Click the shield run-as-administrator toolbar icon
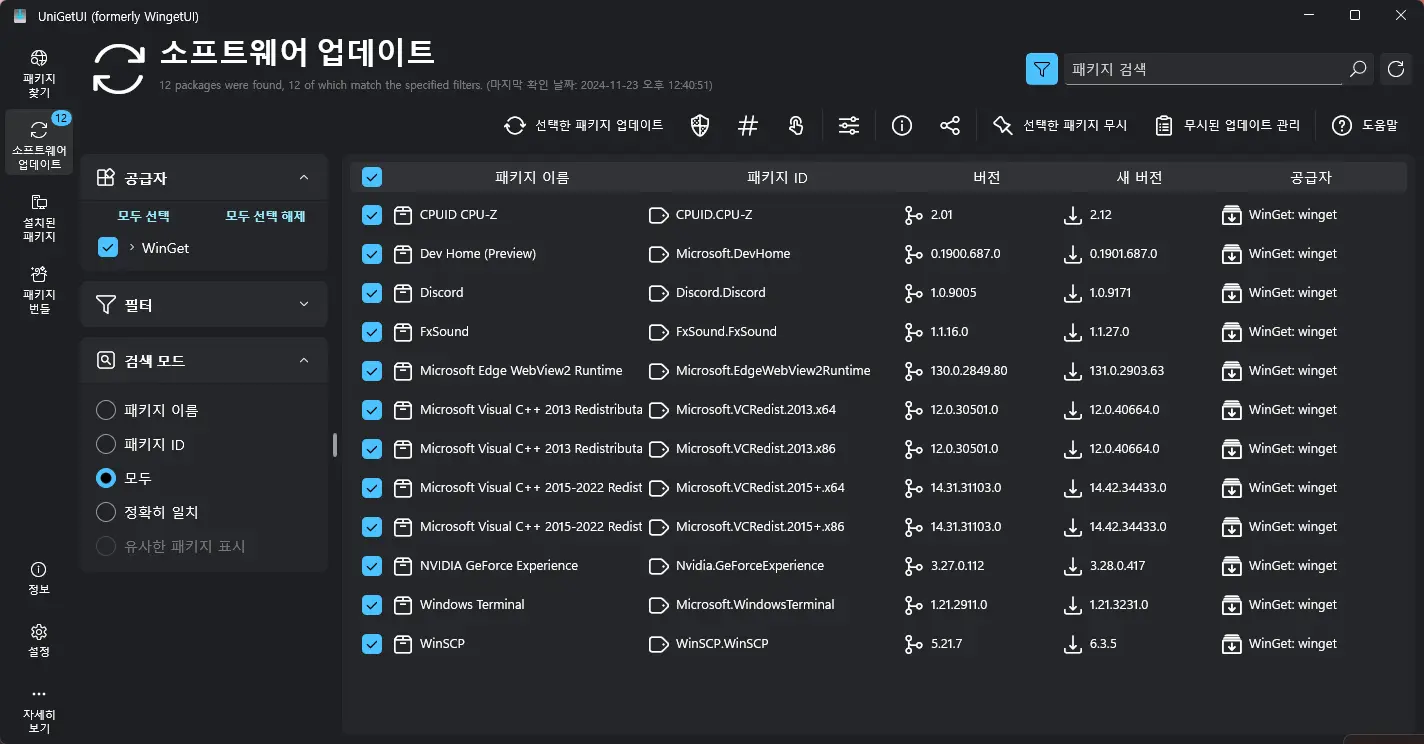The image size is (1424, 744). 701,125
